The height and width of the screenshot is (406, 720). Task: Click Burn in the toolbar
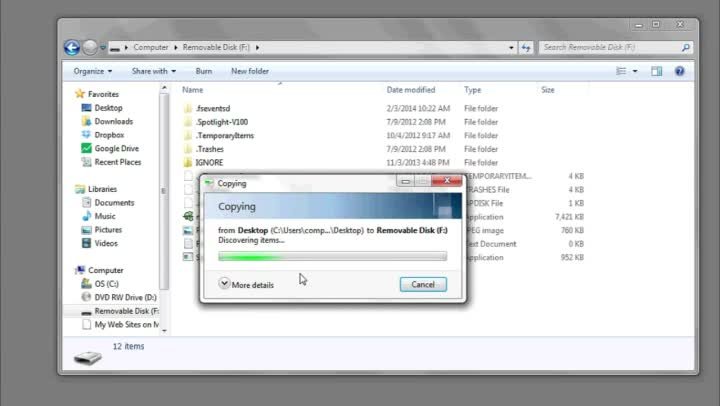click(203, 71)
